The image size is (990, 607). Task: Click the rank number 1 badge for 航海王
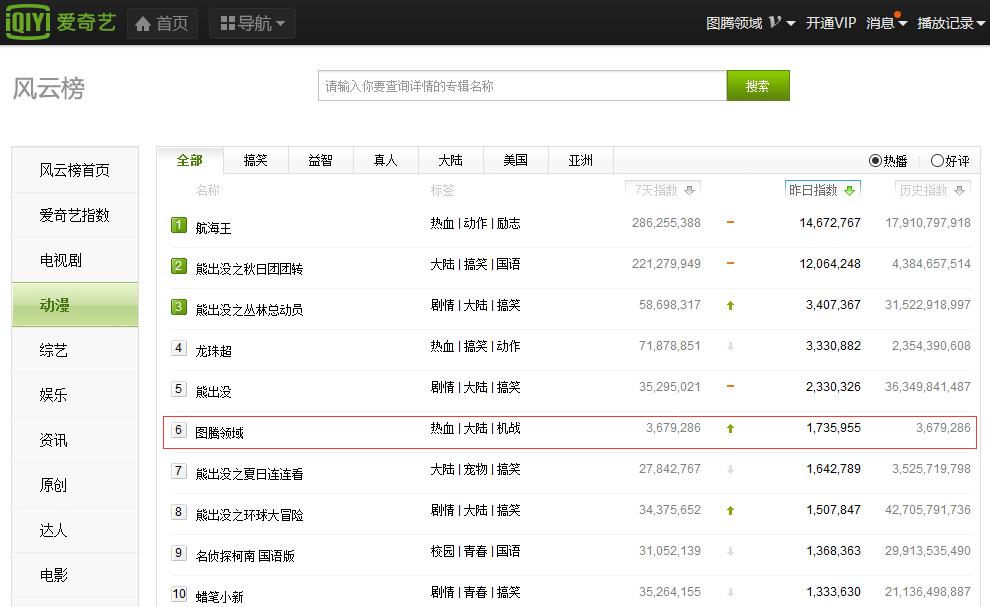tap(178, 224)
